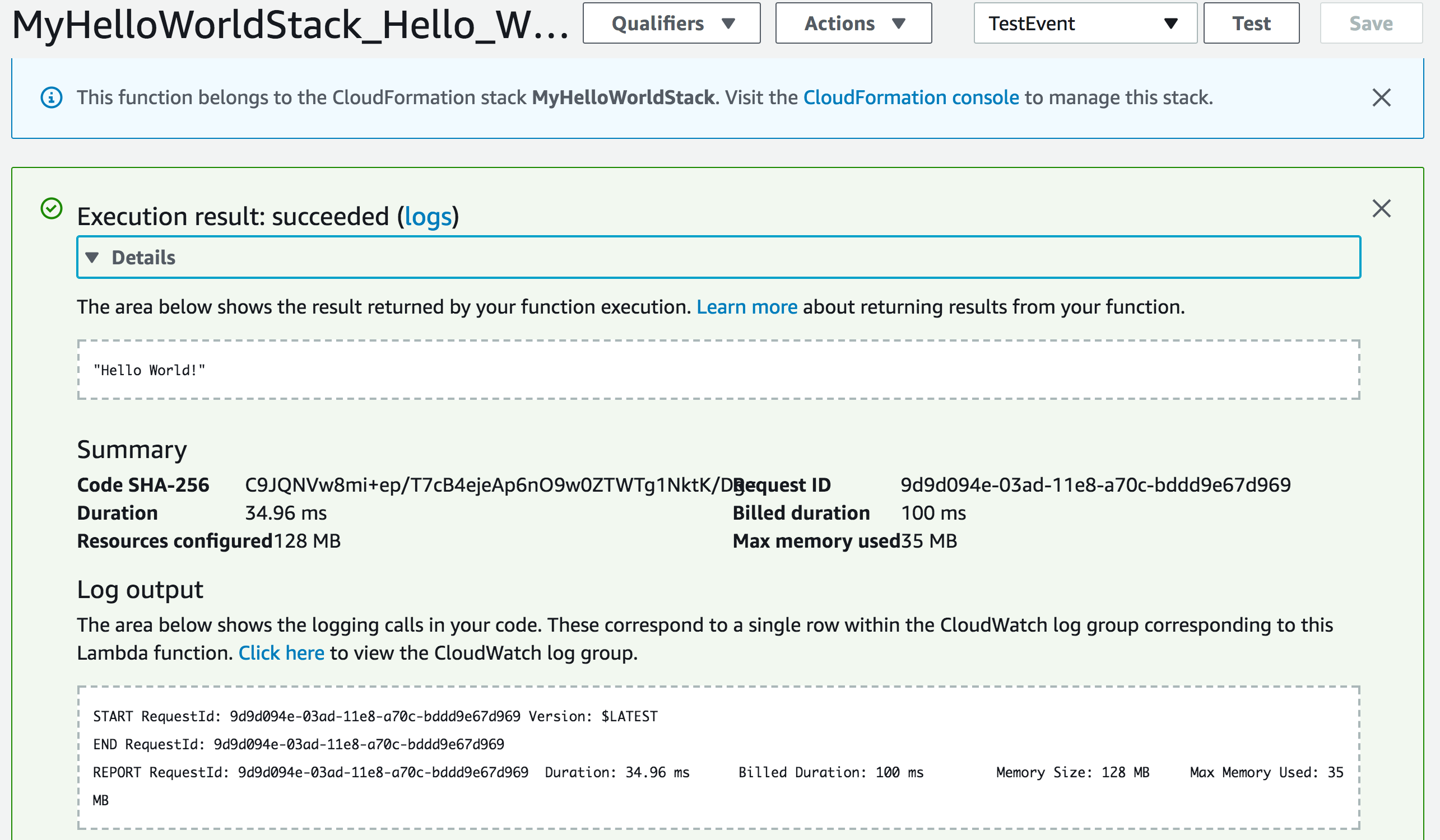The width and height of the screenshot is (1440, 840).
Task: Click the Hello World result output box
Action: [x=718, y=370]
